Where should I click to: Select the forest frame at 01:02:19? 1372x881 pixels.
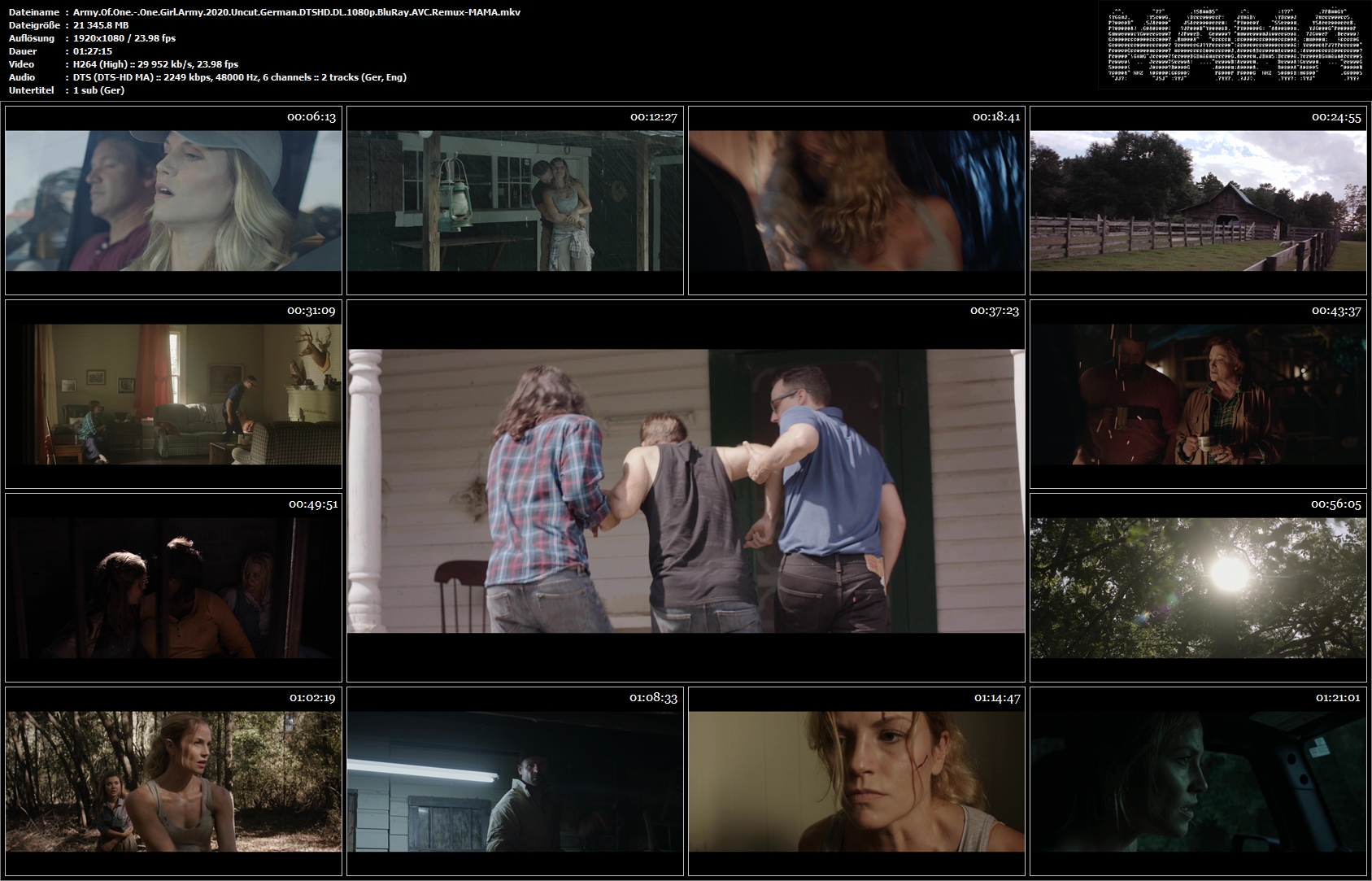pyautogui.click(x=173, y=781)
